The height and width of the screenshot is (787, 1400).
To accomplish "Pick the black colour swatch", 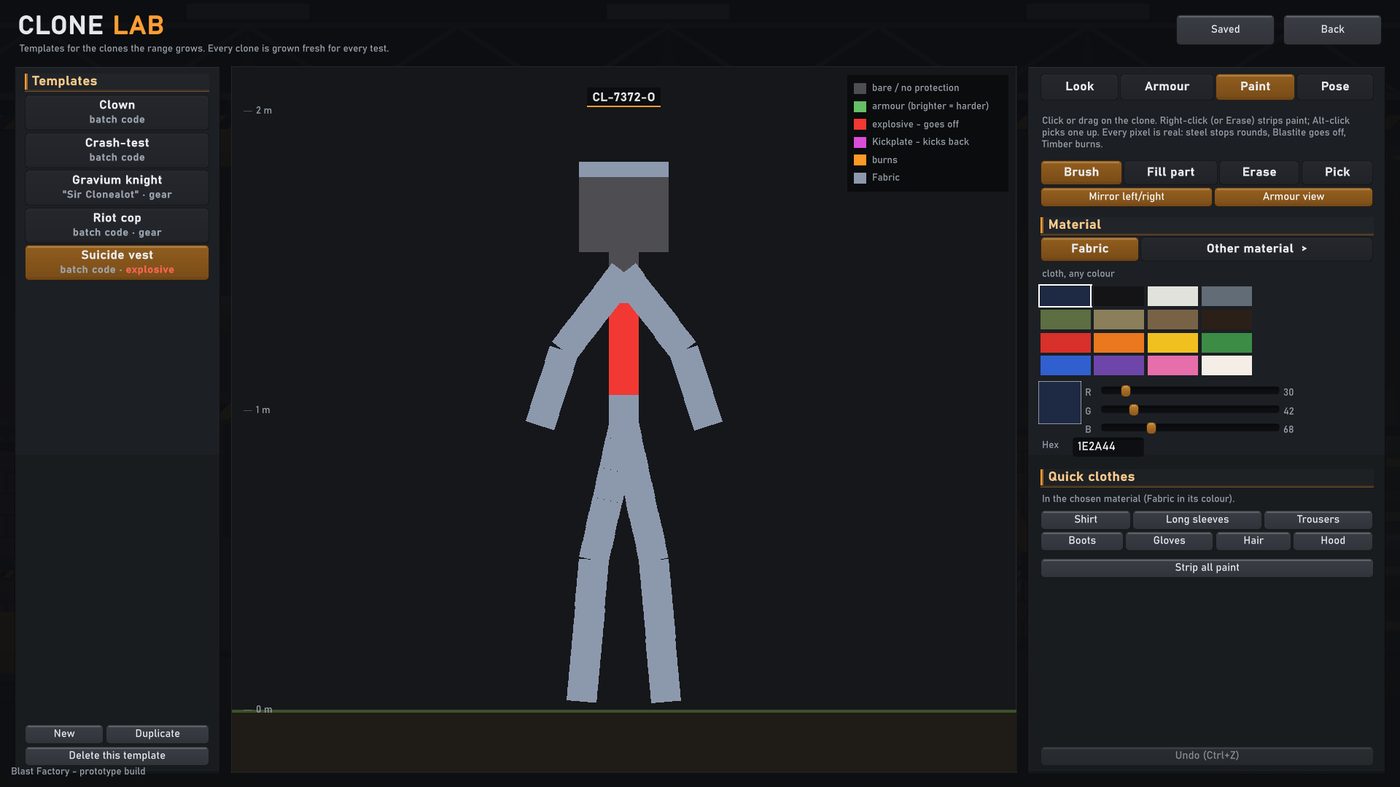I will (x=1119, y=296).
